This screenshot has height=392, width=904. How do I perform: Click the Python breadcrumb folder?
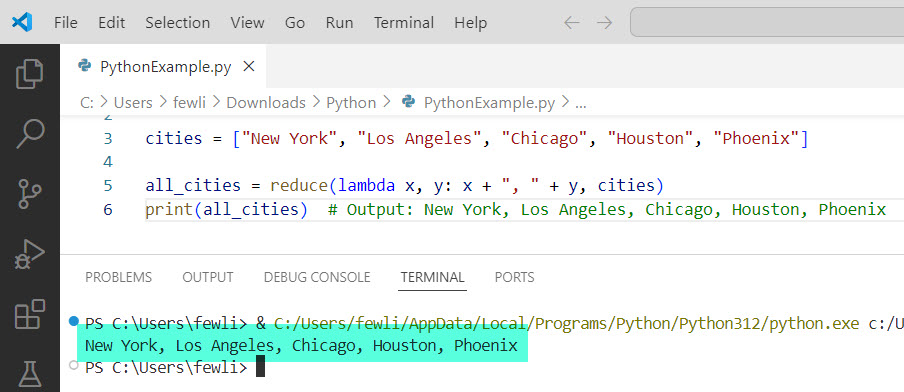coord(351,103)
